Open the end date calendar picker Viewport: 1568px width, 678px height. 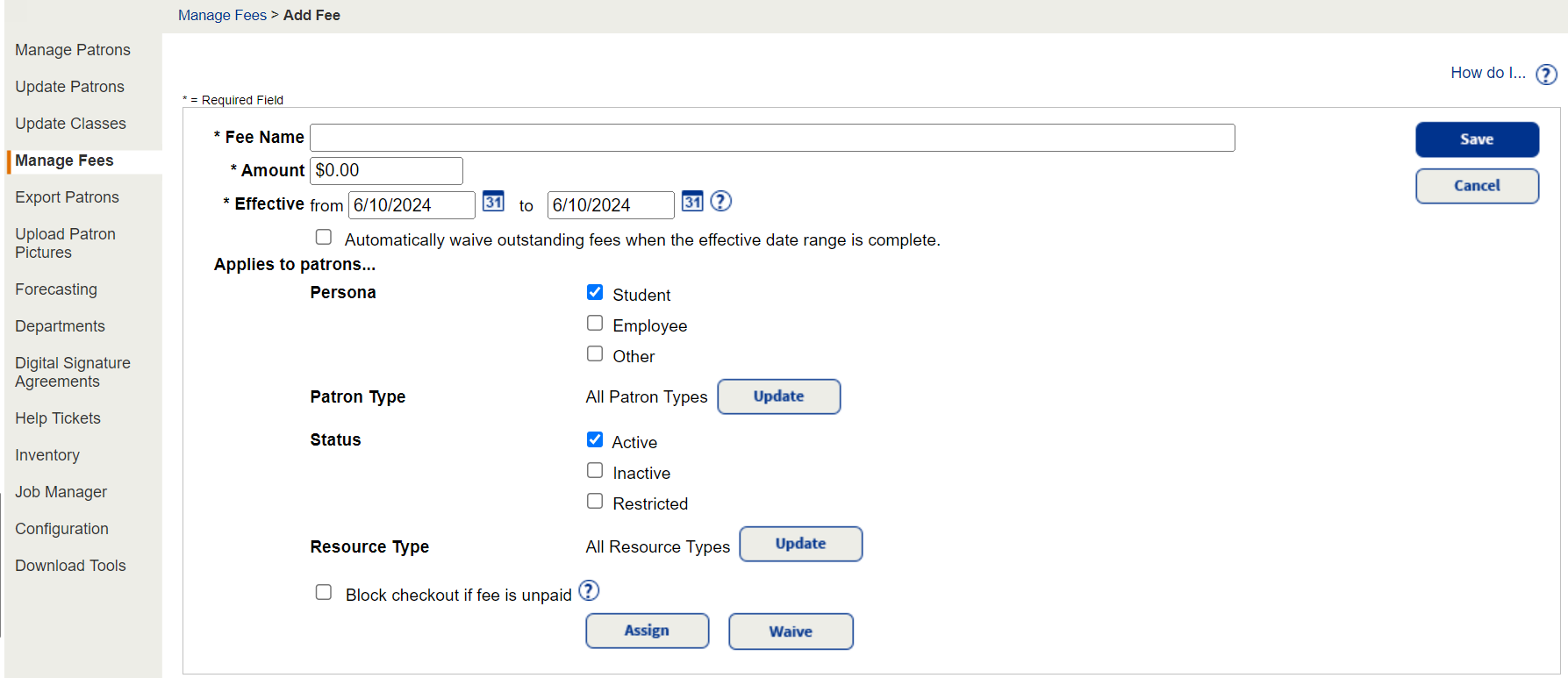click(692, 202)
